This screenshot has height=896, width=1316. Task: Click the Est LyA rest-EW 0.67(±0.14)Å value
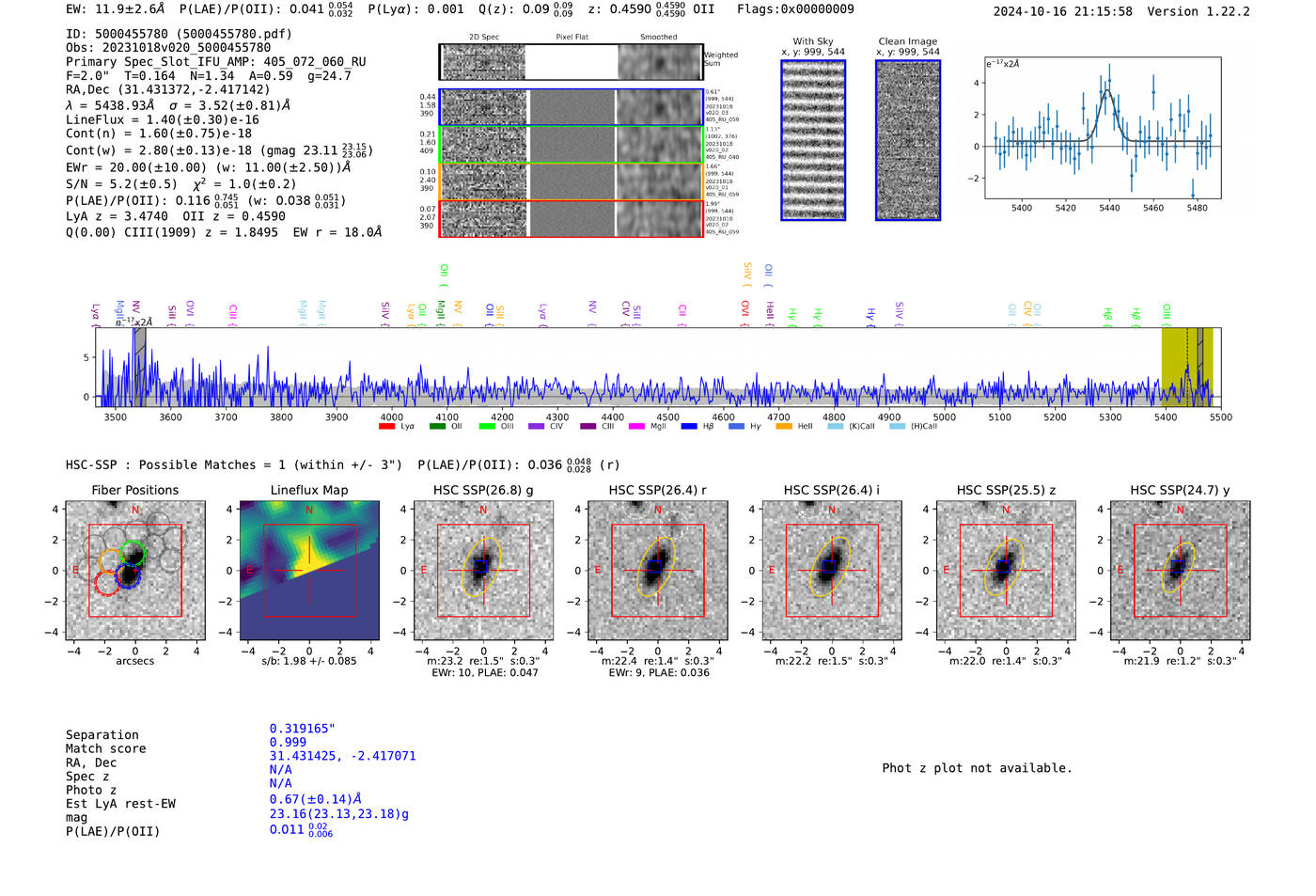[316, 799]
